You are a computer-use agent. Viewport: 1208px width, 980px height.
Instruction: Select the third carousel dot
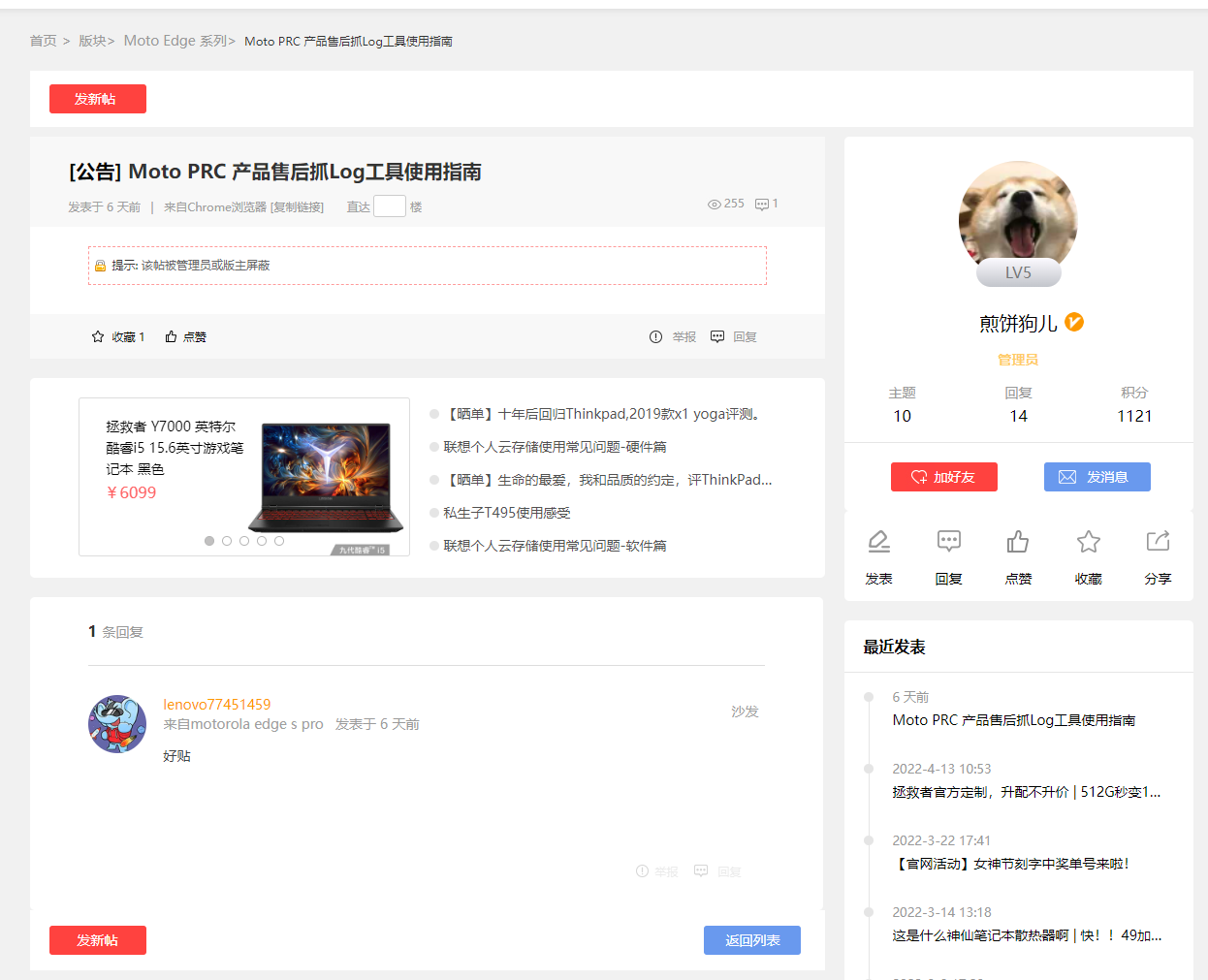coord(244,541)
